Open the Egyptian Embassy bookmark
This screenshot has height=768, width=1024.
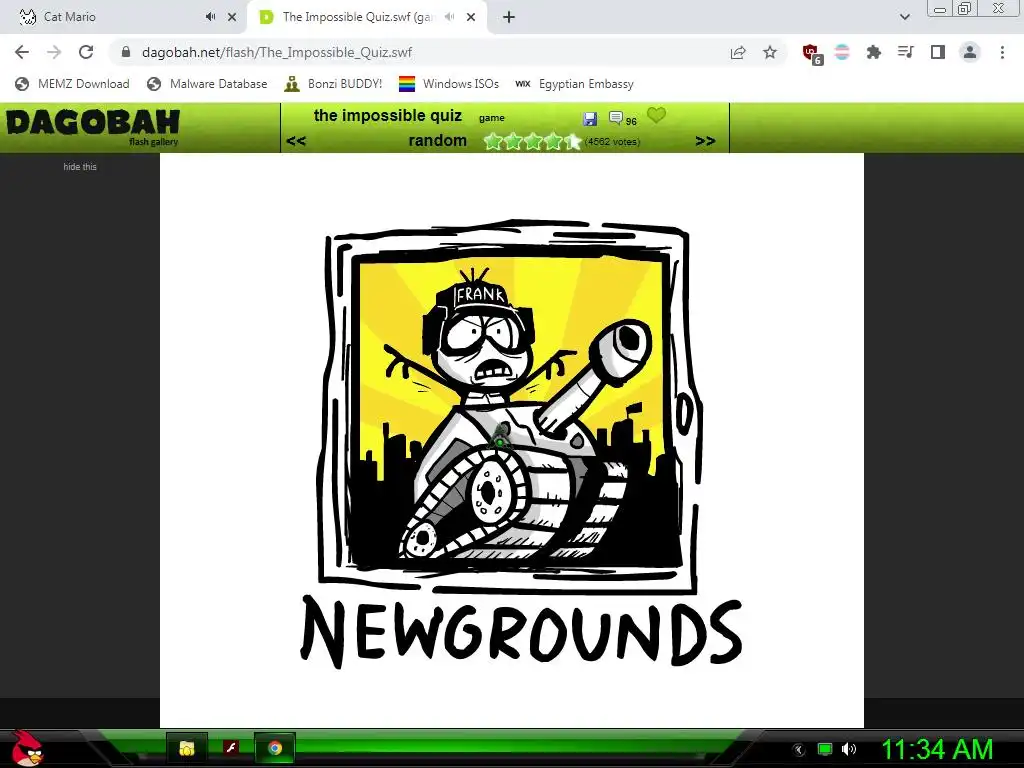[574, 84]
